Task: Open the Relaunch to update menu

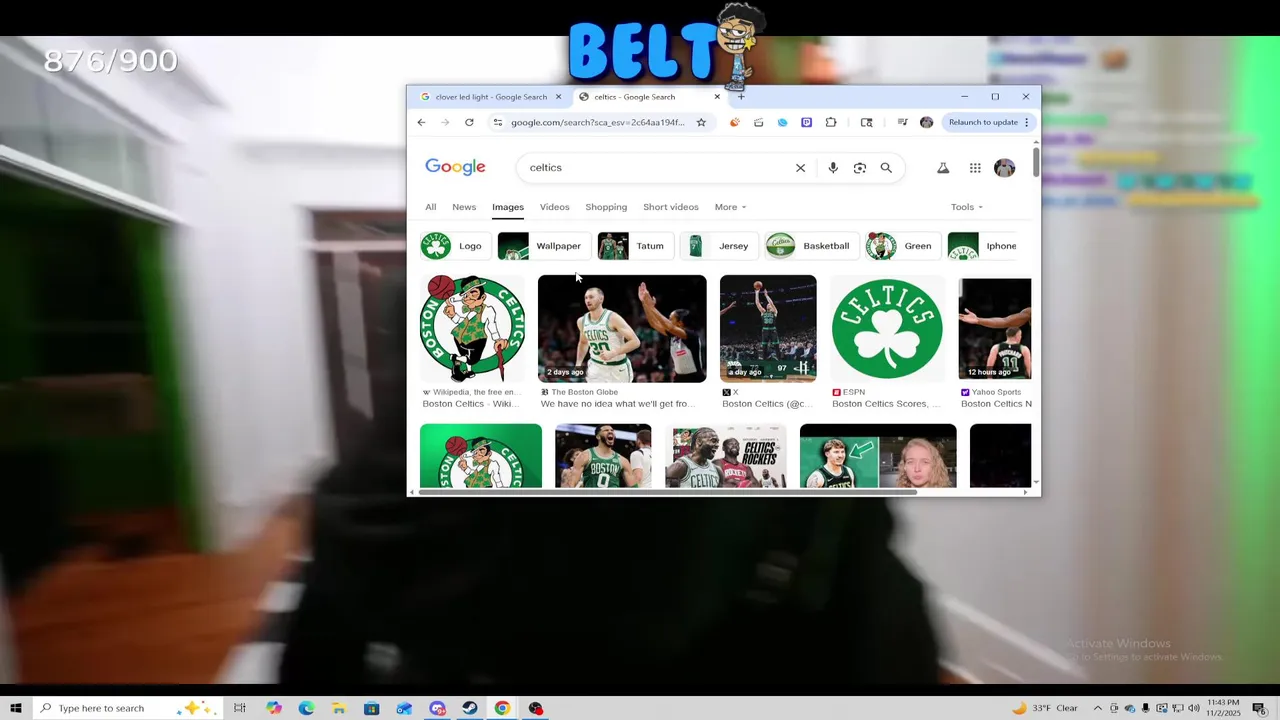Action: 989,122
